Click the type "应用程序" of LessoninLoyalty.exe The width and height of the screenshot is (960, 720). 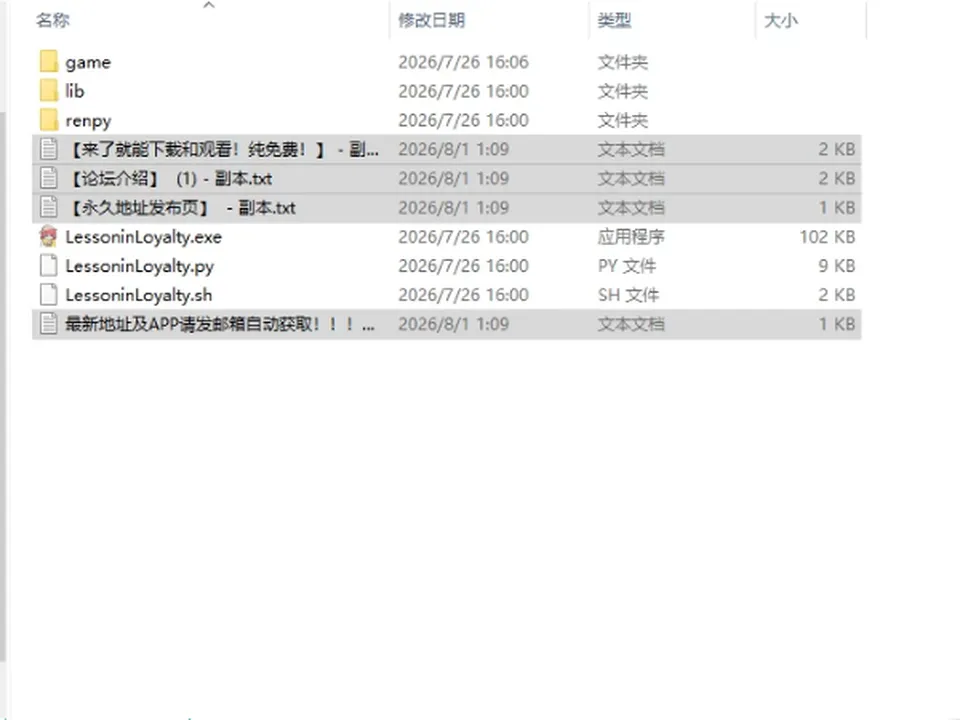click(x=631, y=237)
